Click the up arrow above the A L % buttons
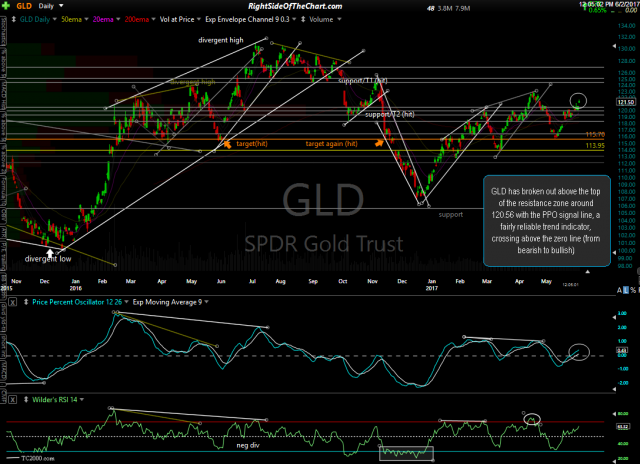The height and width of the screenshot is (464, 640). coord(587,271)
